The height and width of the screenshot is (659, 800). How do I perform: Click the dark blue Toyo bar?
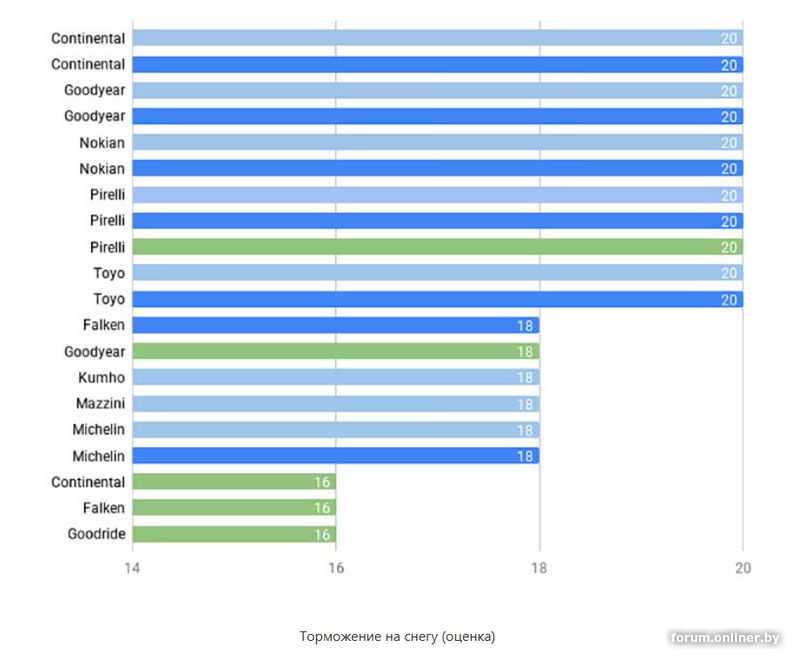coord(437,299)
